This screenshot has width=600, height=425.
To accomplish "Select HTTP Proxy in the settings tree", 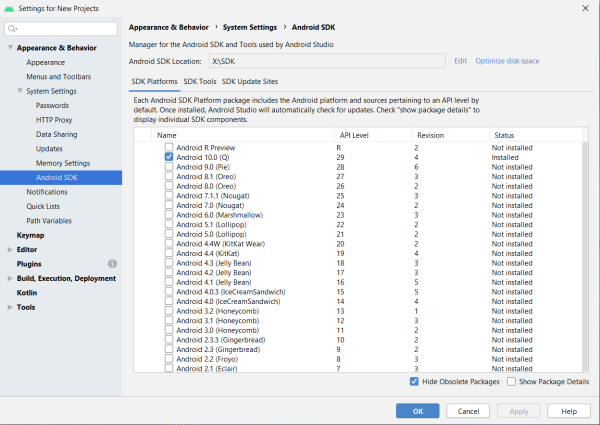I will (54, 119).
